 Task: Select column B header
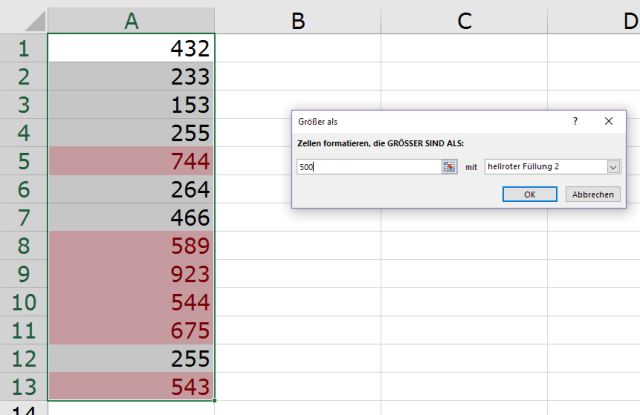pyautogui.click(x=298, y=20)
